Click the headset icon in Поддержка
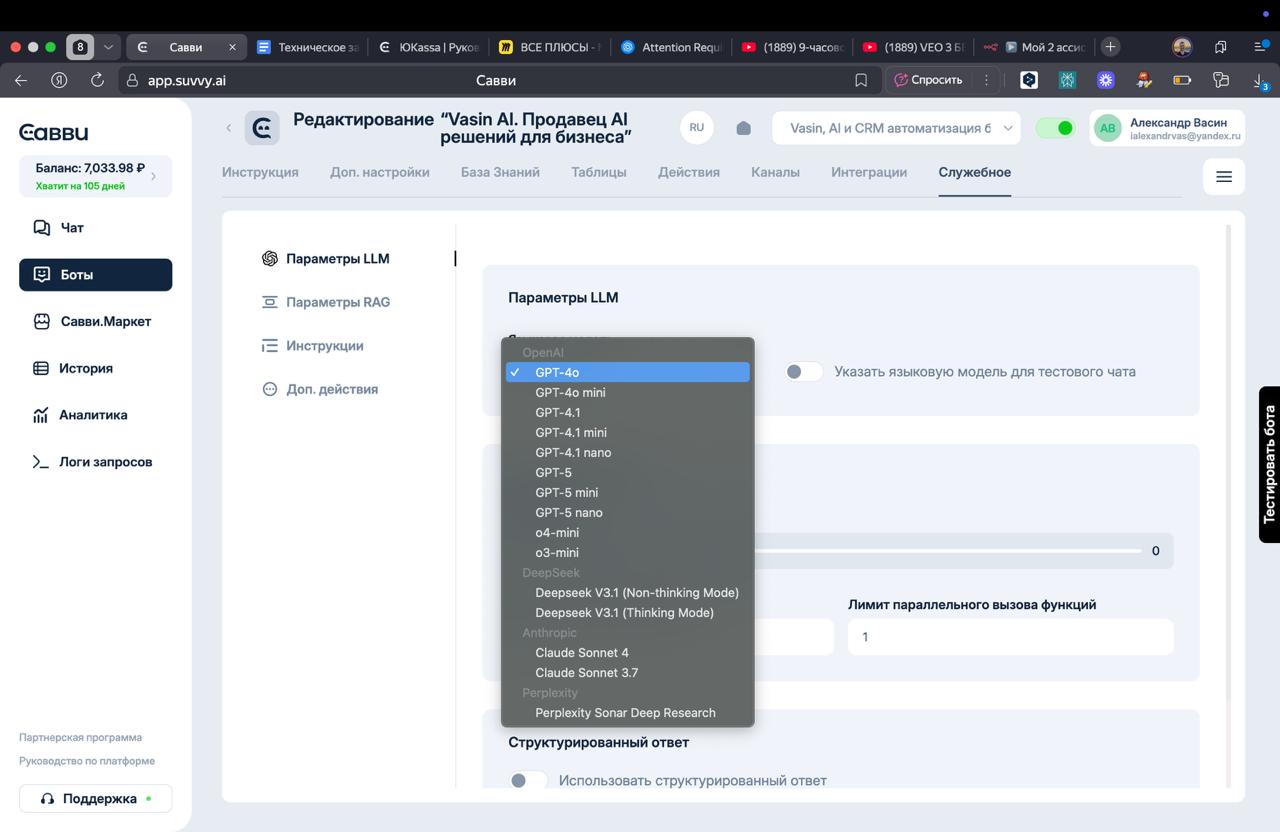Viewport: 1280px width, 832px height. [47, 799]
